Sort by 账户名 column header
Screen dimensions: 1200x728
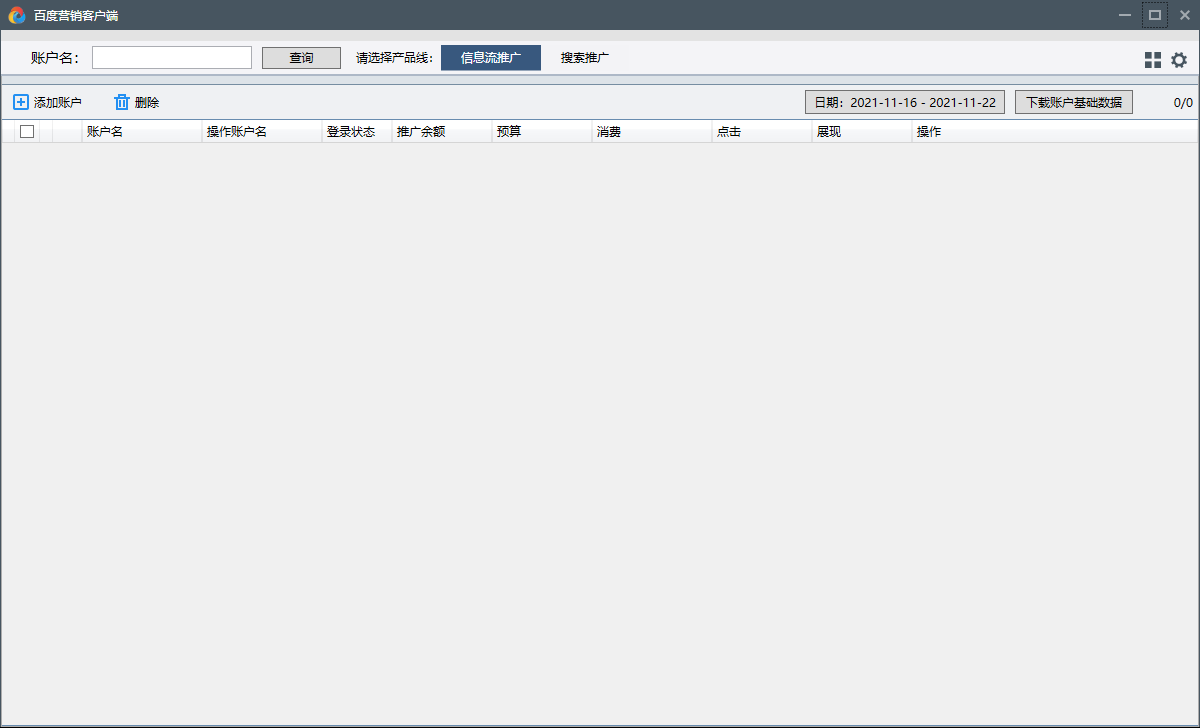tap(105, 131)
